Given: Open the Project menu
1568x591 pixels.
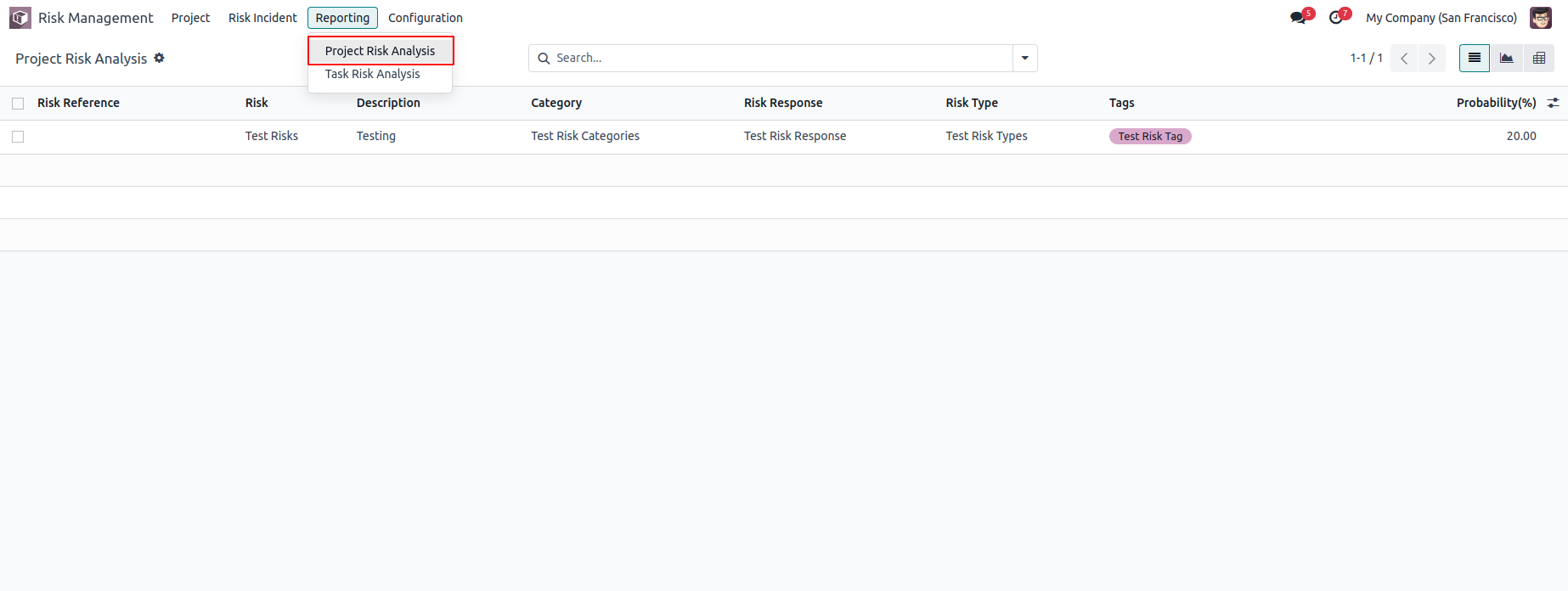Looking at the screenshot, I should click(x=190, y=18).
